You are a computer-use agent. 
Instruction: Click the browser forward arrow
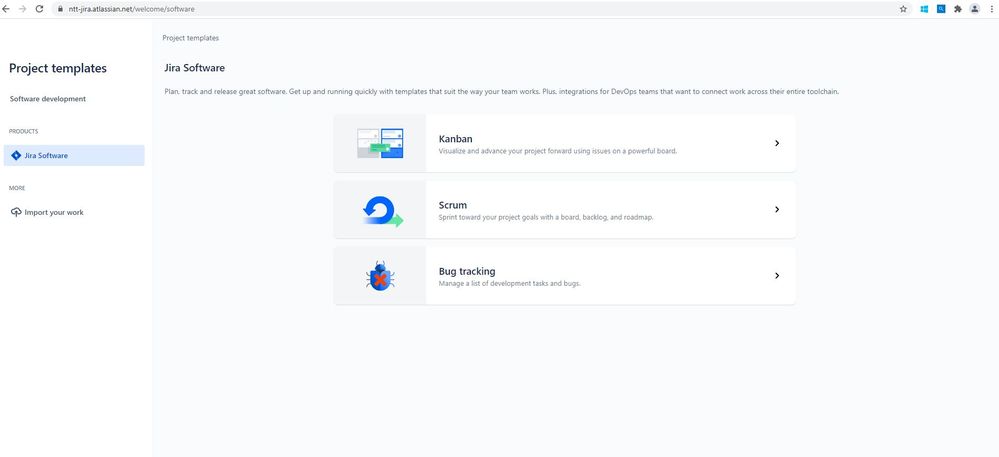coord(23,9)
